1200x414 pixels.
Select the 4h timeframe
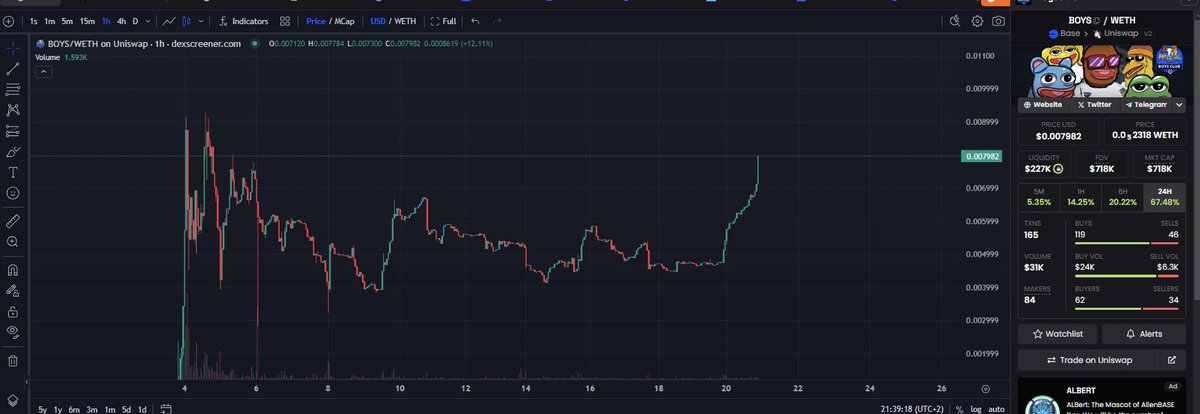click(121, 20)
